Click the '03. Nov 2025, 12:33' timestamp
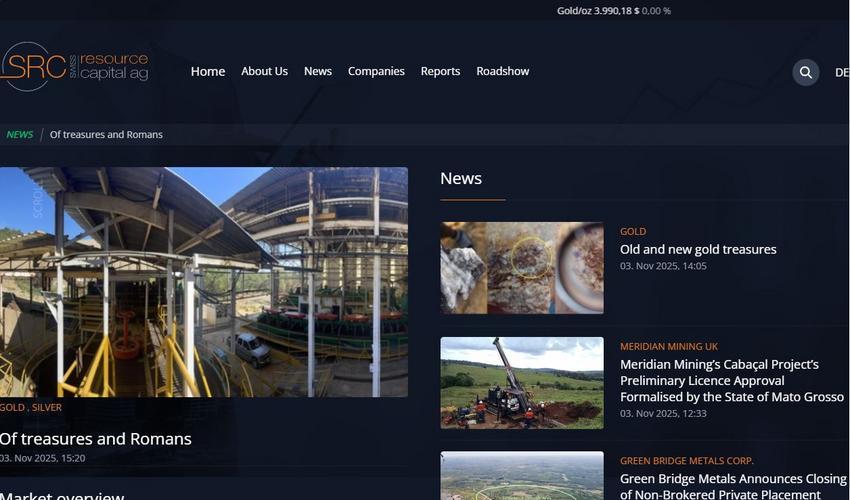The image size is (850, 500). 664,414
